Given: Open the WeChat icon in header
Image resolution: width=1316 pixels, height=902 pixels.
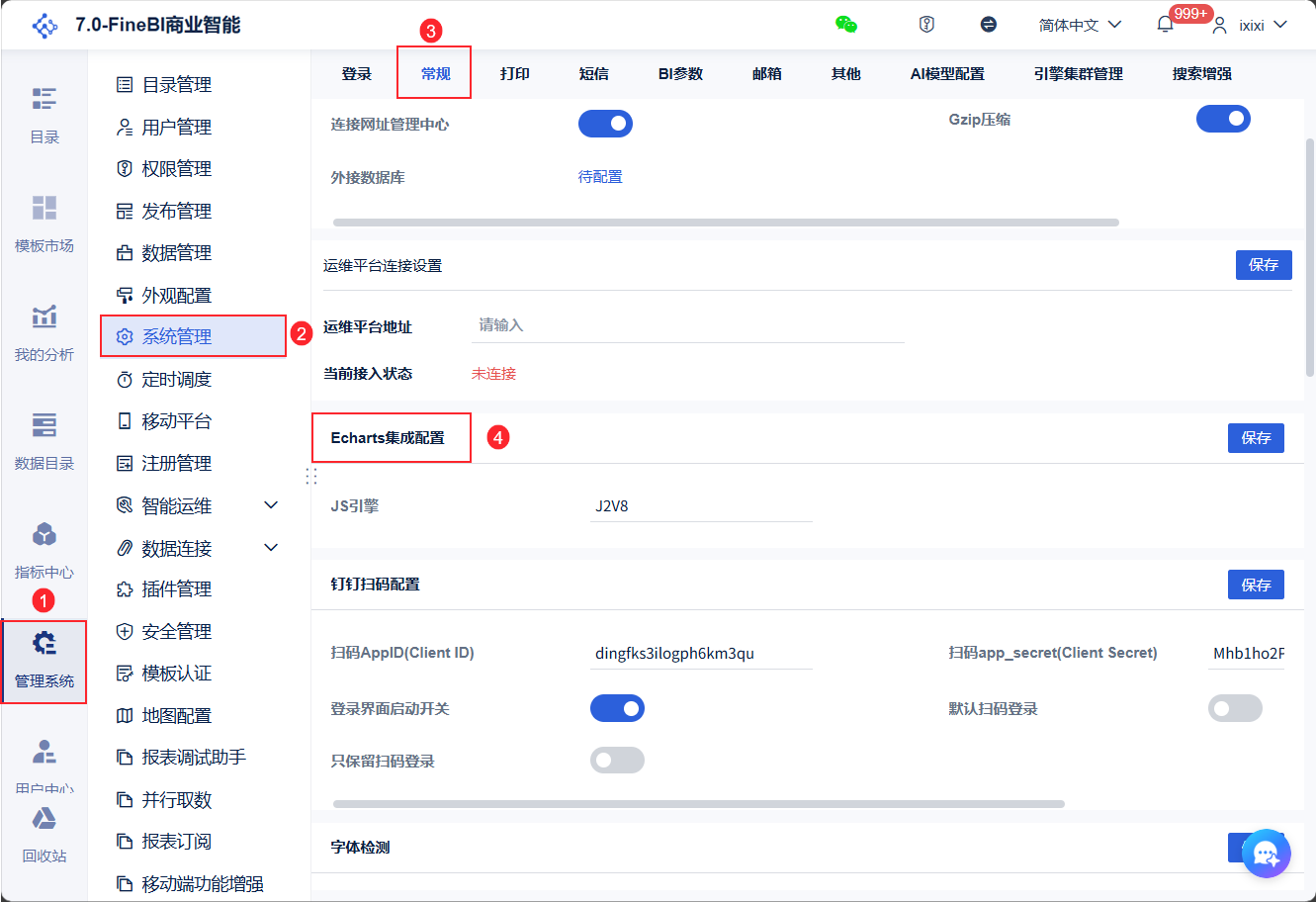Looking at the screenshot, I should tap(846, 25).
